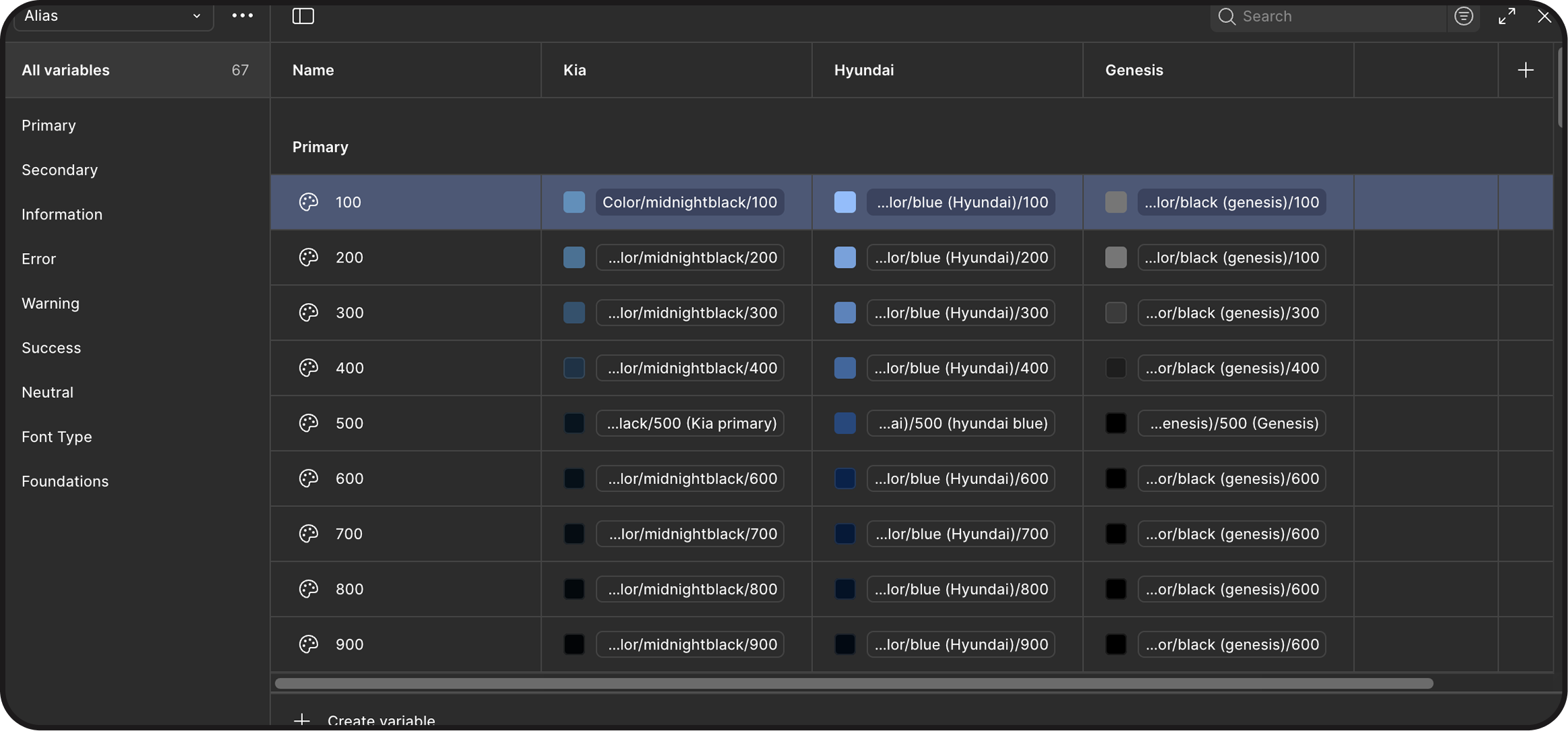The height and width of the screenshot is (731, 1568).
Task: Click the Color/midnightblack/100 alias chip
Action: pyautogui.click(x=690, y=202)
